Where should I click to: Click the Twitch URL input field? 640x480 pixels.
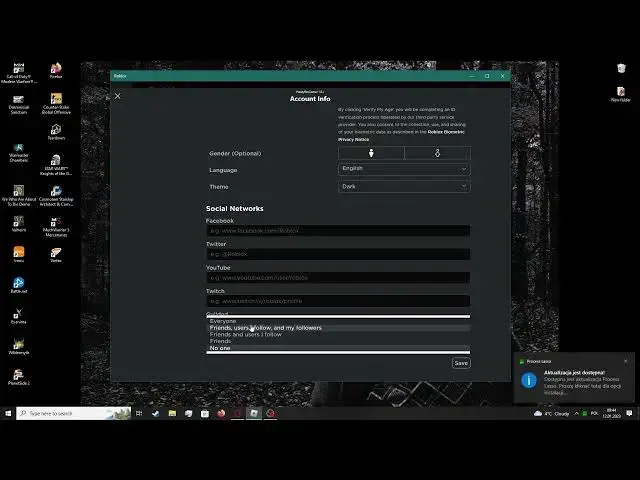click(338, 301)
